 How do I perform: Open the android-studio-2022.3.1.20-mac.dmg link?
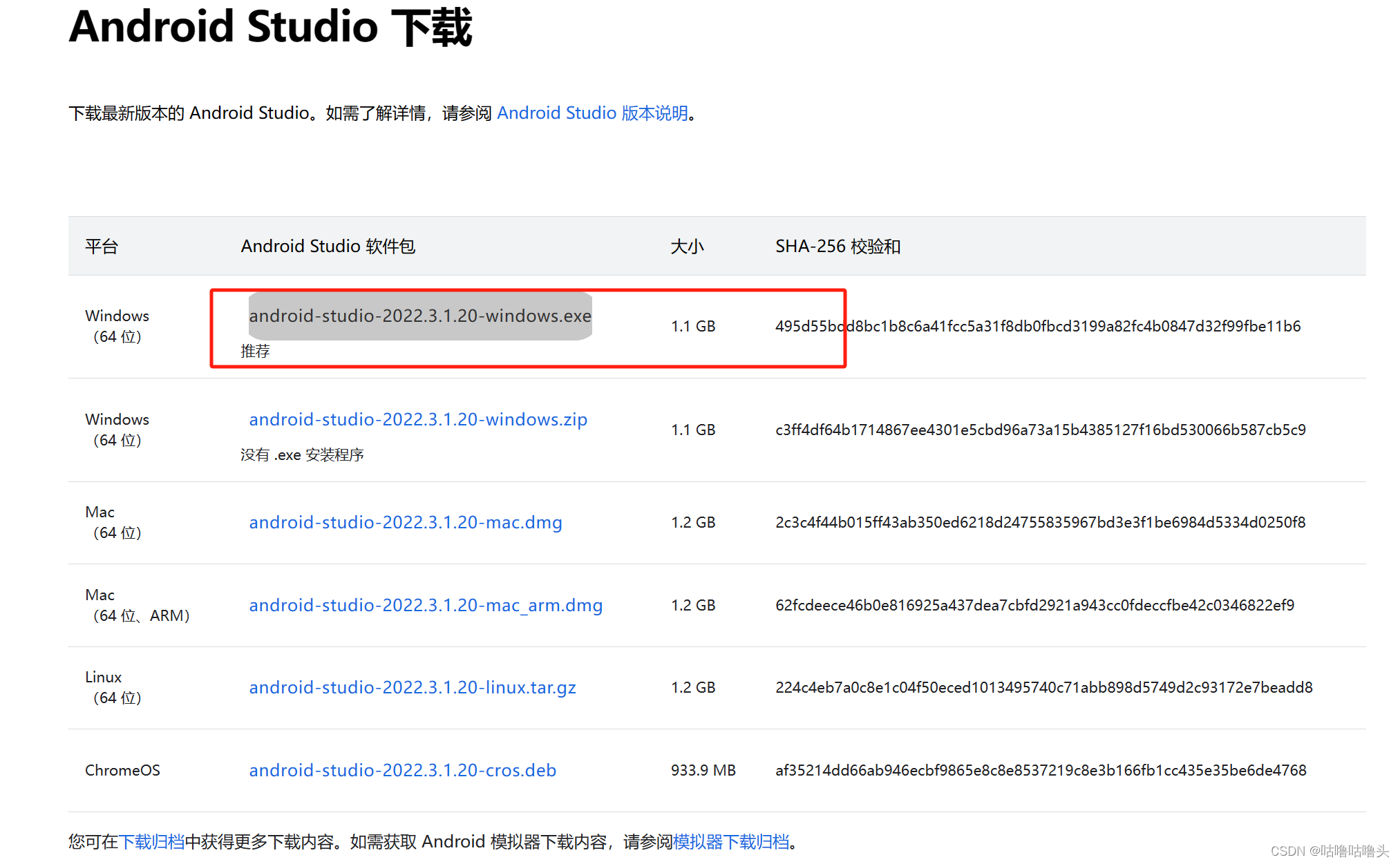(x=405, y=522)
